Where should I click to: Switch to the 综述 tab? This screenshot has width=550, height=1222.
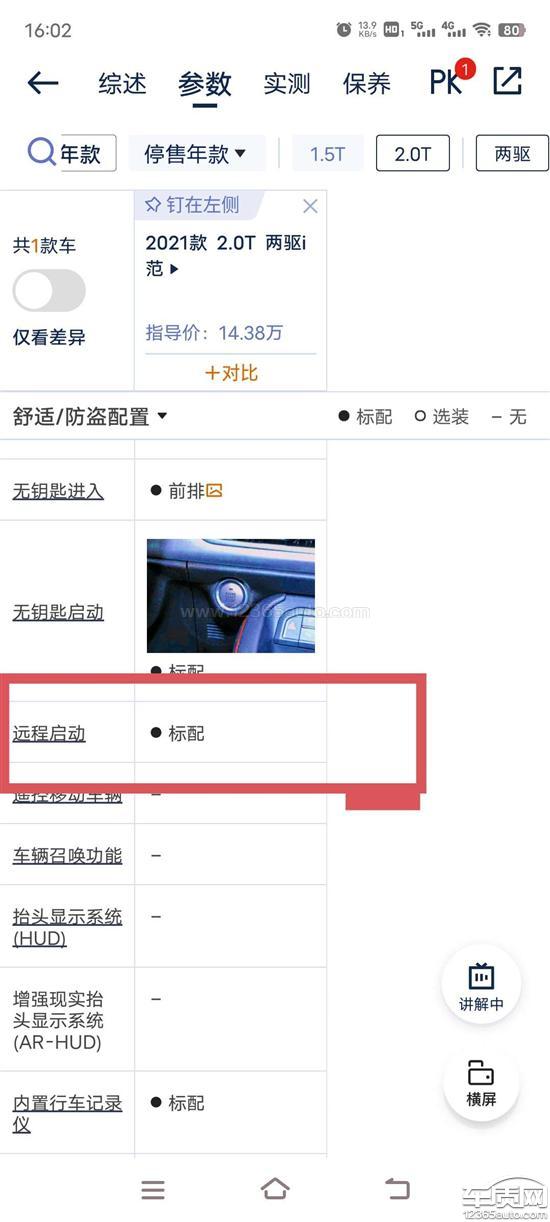[123, 84]
